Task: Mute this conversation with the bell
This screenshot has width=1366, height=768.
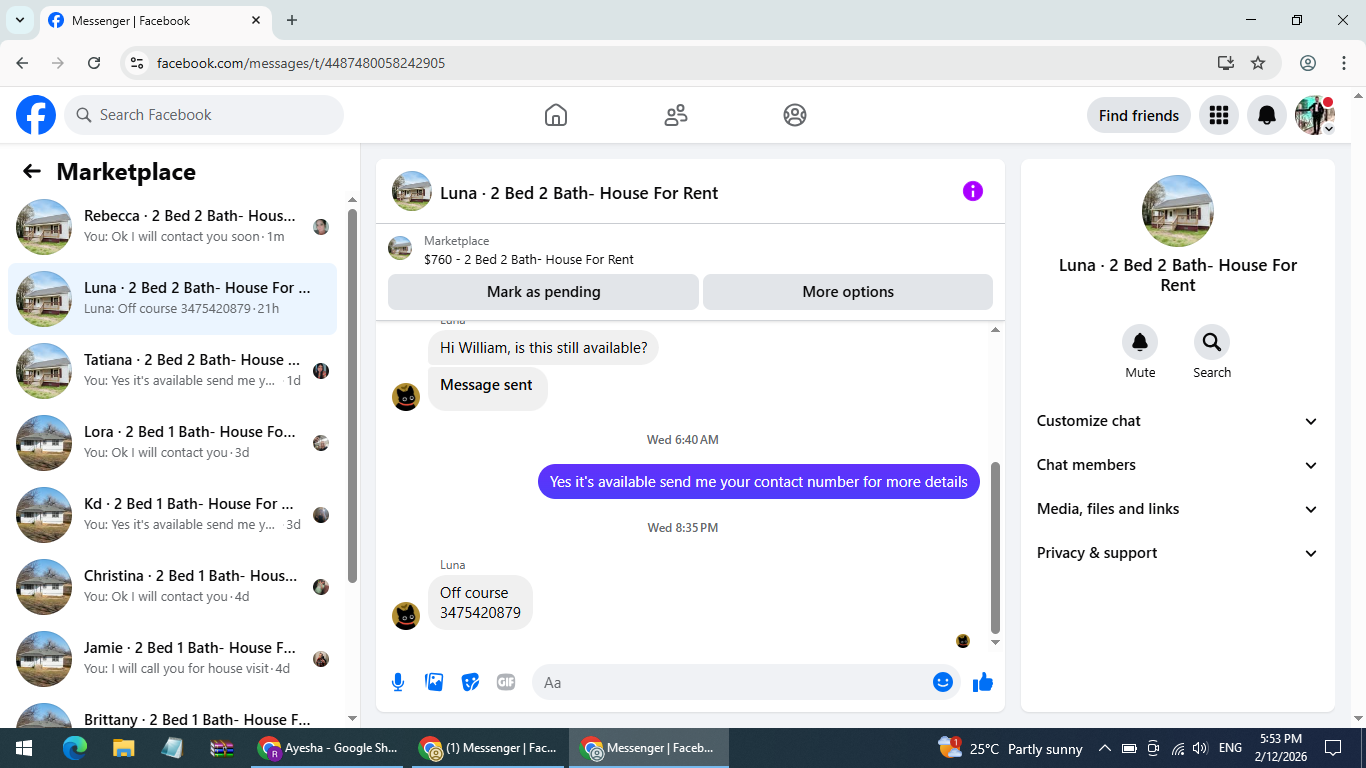Action: coord(1140,343)
